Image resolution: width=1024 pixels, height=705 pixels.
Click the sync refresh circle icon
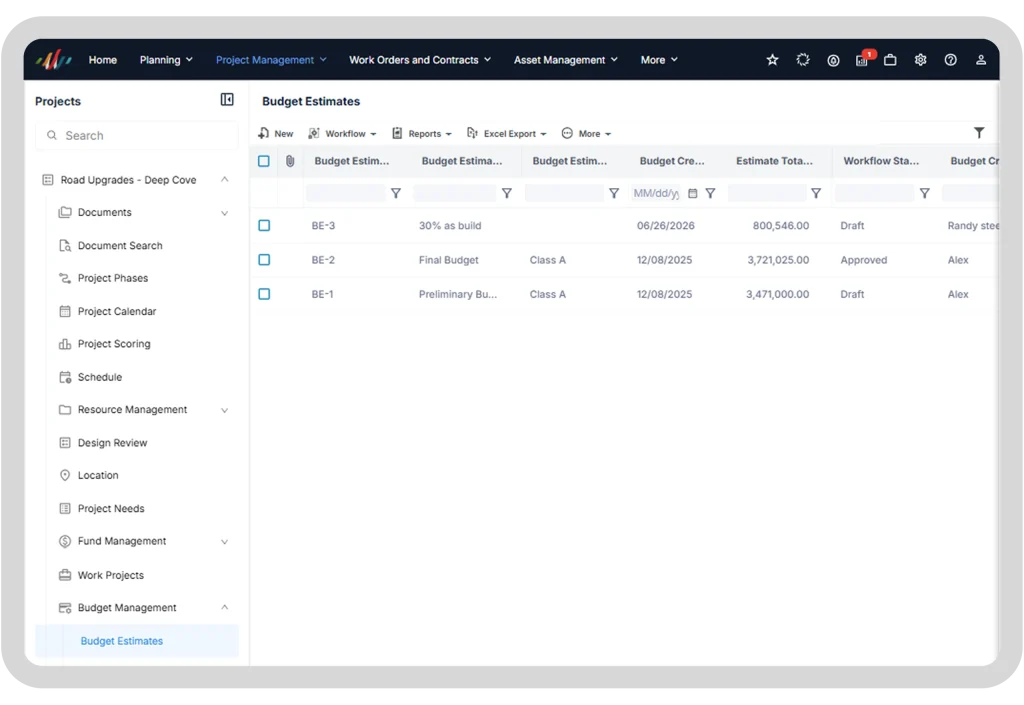803,60
